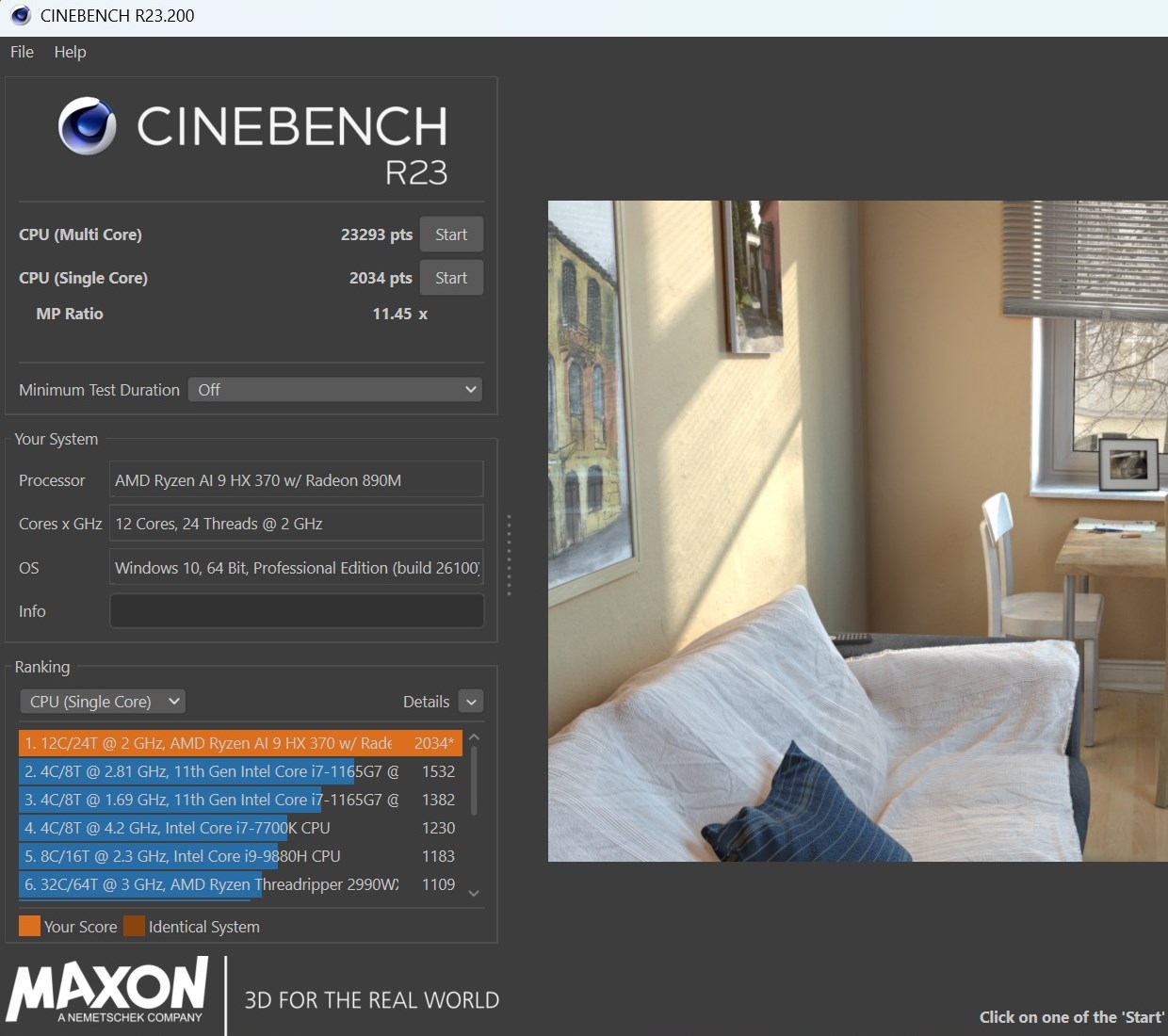Screen dimensions: 1168x1036
Task: Click the ranking list scroll down arrow
Action: tap(474, 893)
